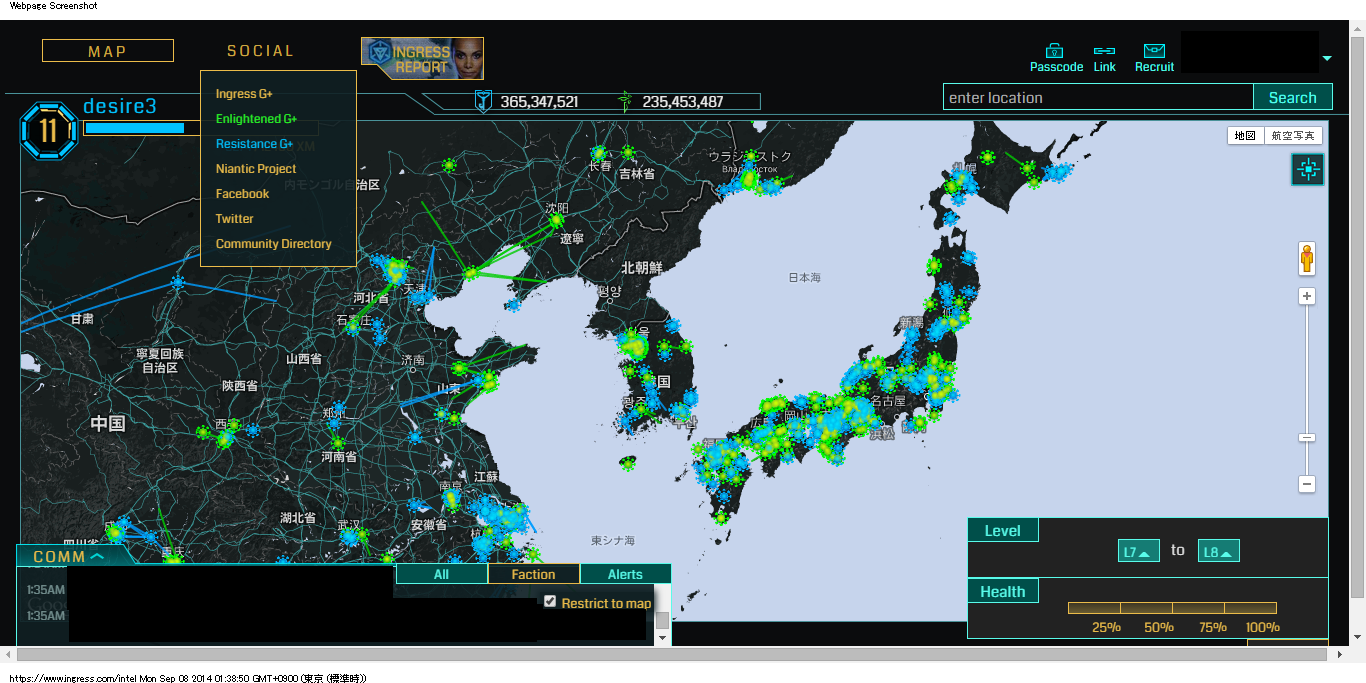
Task: Expand the account dropdown arrow
Action: (x=1327, y=59)
